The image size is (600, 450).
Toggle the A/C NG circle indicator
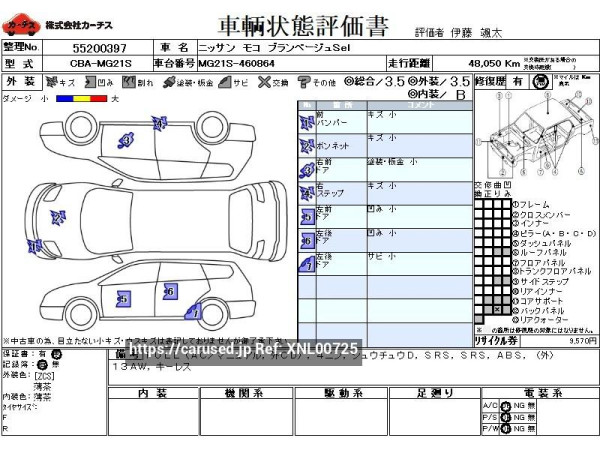506,405
